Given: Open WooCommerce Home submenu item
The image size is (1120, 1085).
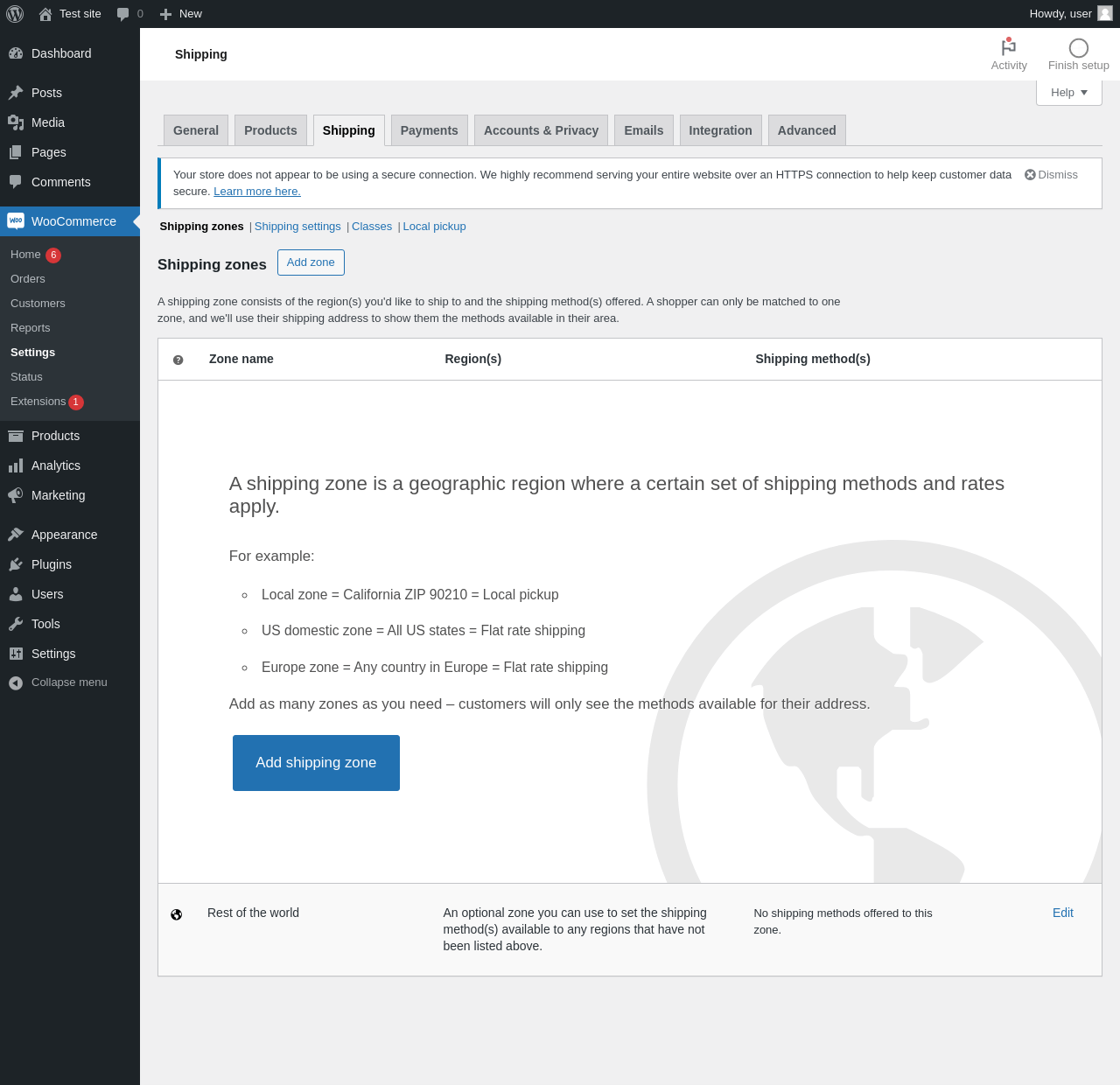Looking at the screenshot, I should point(70,255).
